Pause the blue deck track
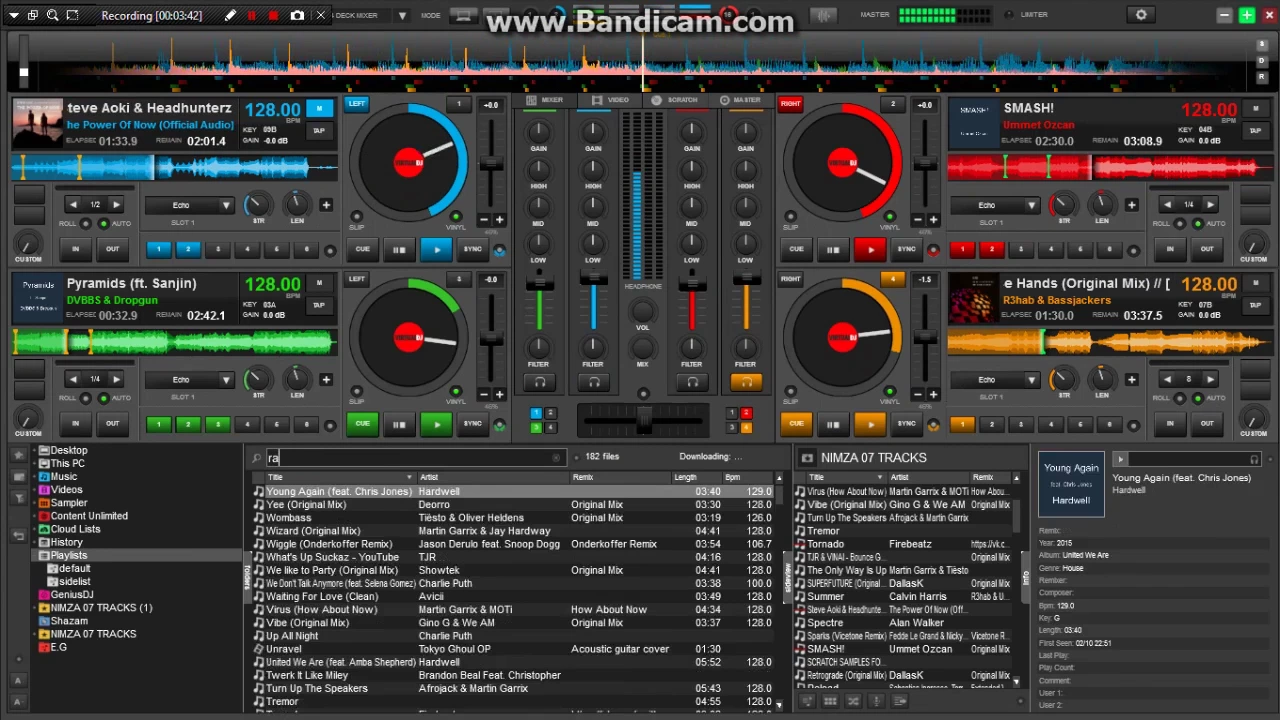Viewport: 1280px width, 720px height. (399, 249)
